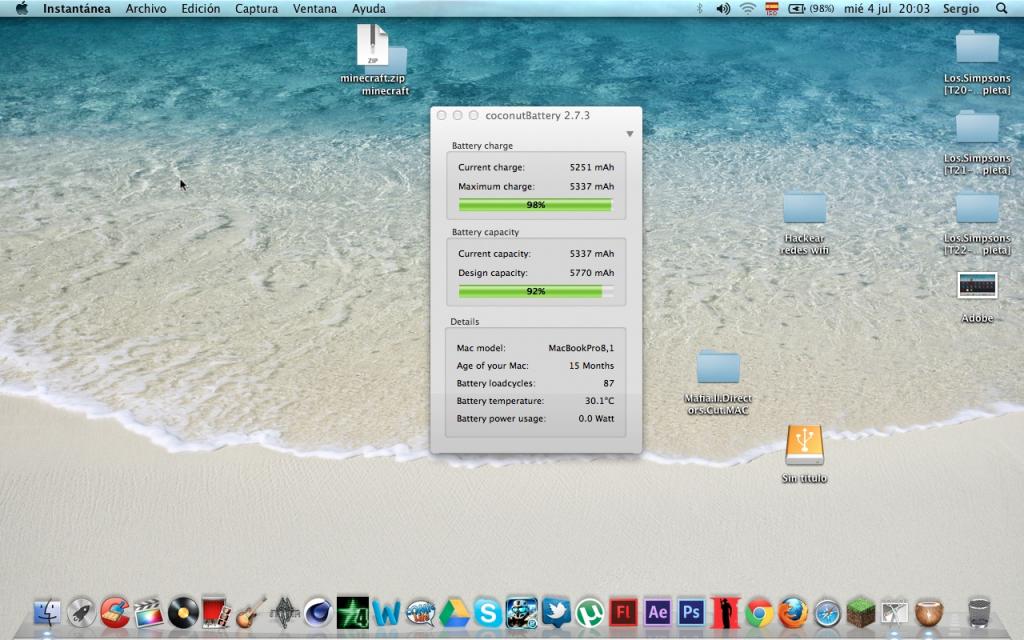Click Design capacity value 5770 mAh

(592, 273)
